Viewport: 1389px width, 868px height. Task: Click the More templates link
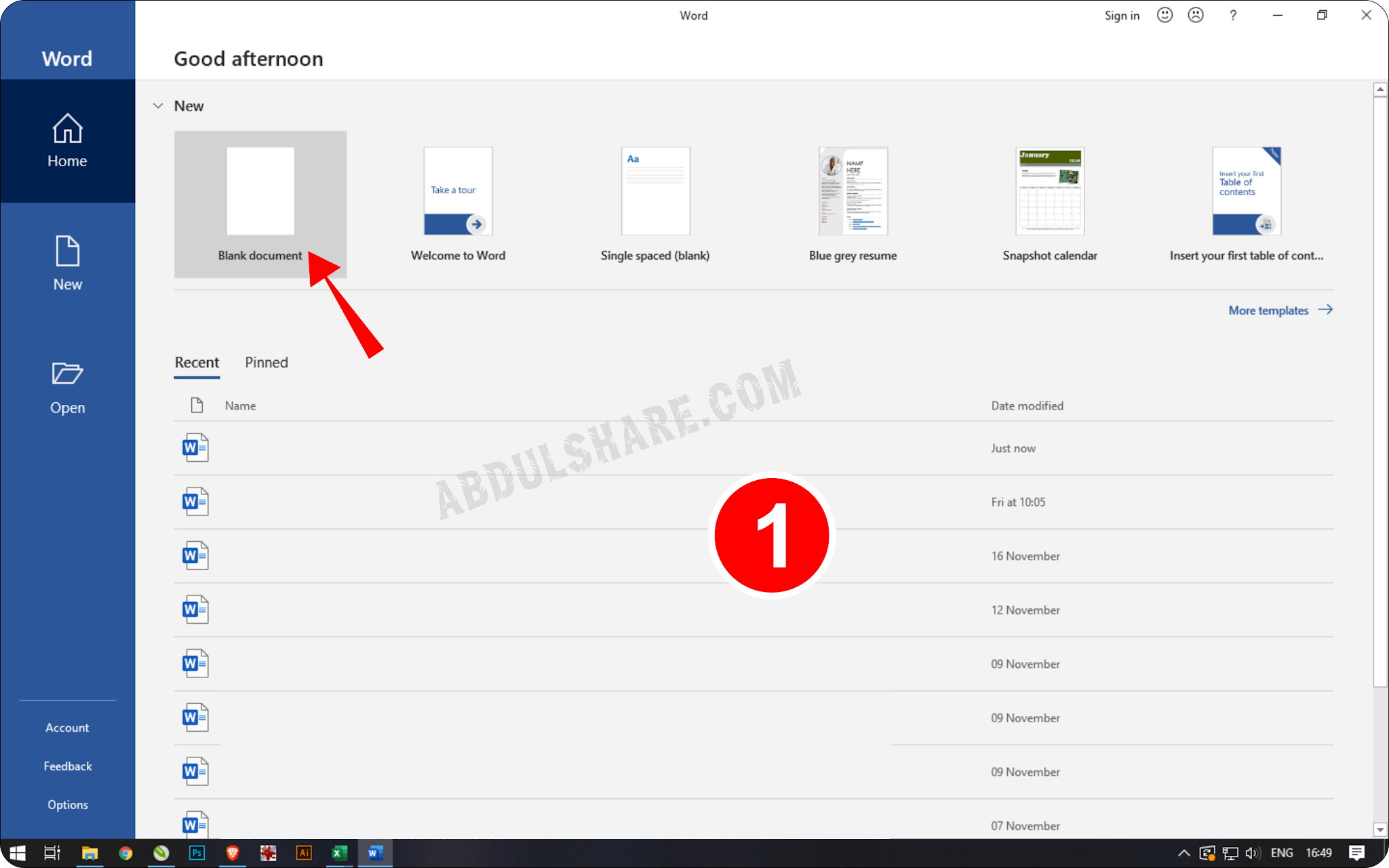(1280, 310)
